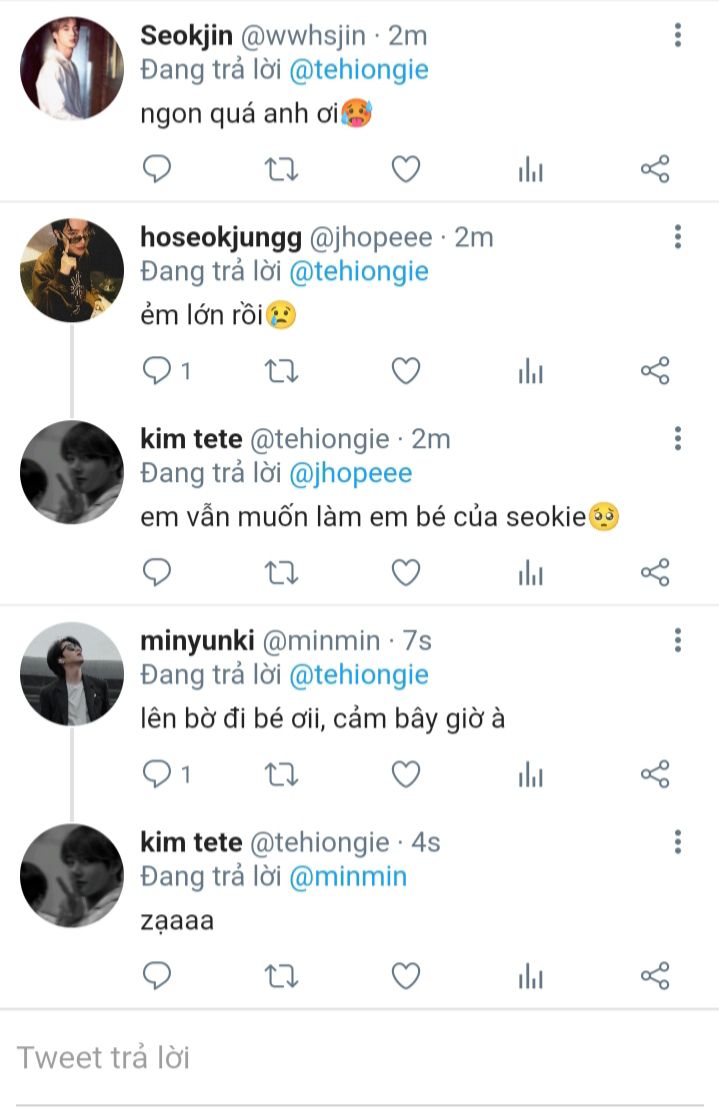Screen dimensions: 719x1110
Task: Like minyunki's 'lên bờ đi bé ơii' tweet
Action: (x=405, y=774)
